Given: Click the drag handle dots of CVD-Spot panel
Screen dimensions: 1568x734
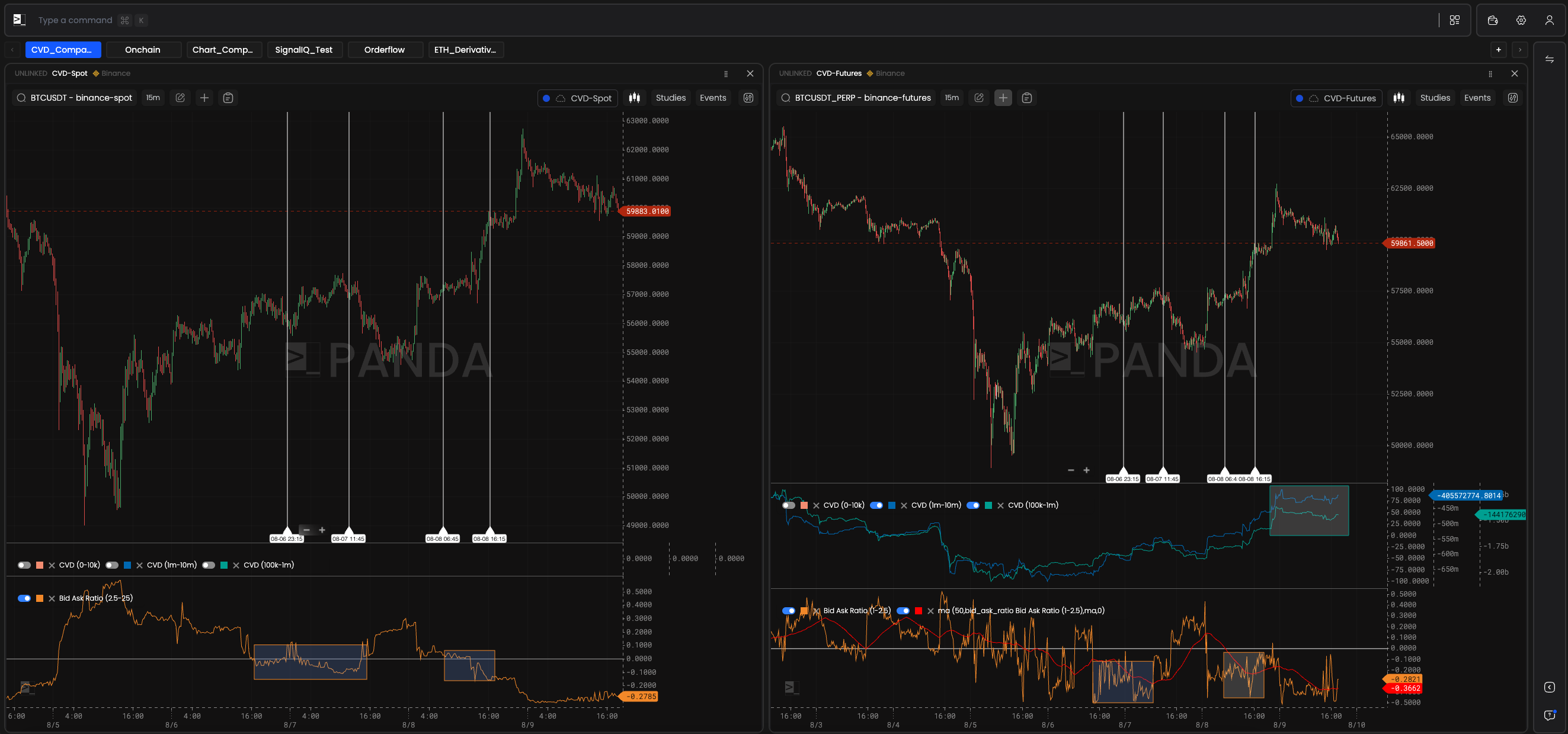Looking at the screenshot, I should coord(725,73).
